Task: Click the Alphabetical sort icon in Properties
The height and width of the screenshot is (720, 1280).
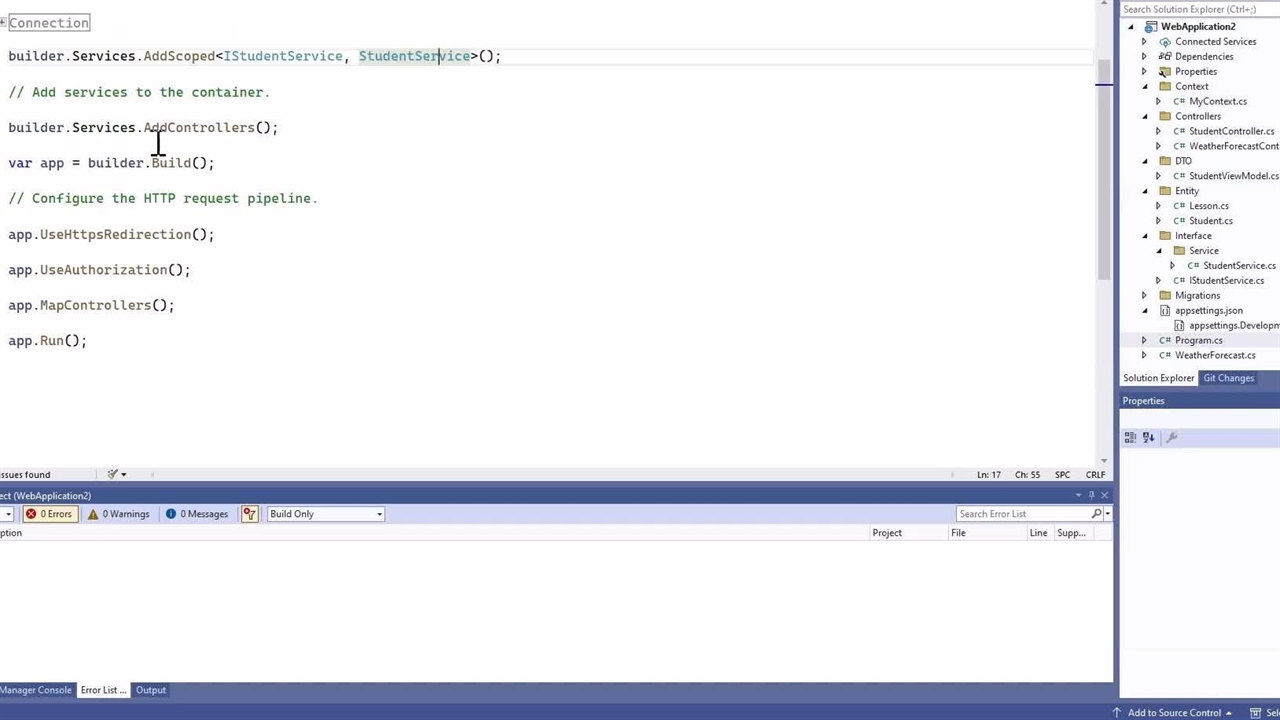Action: [x=1148, y=437]
